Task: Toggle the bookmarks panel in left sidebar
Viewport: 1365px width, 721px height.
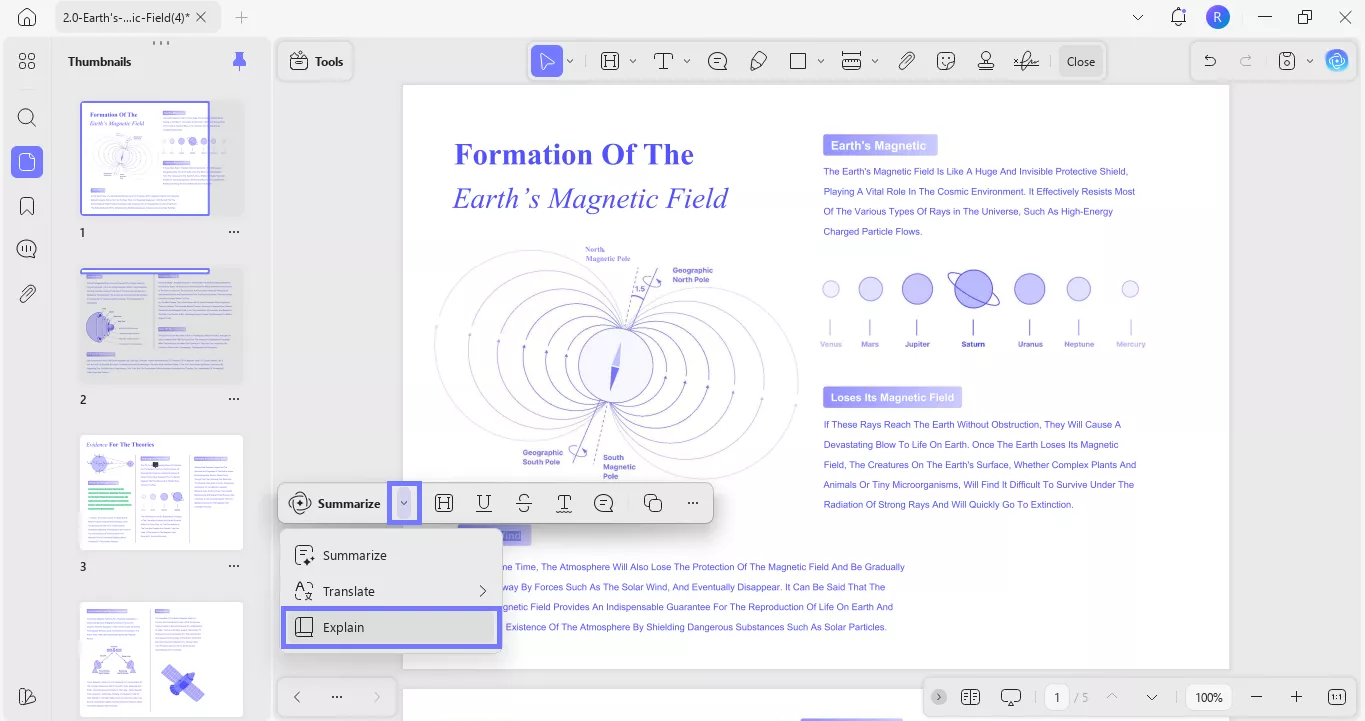Action: [27, 206]
